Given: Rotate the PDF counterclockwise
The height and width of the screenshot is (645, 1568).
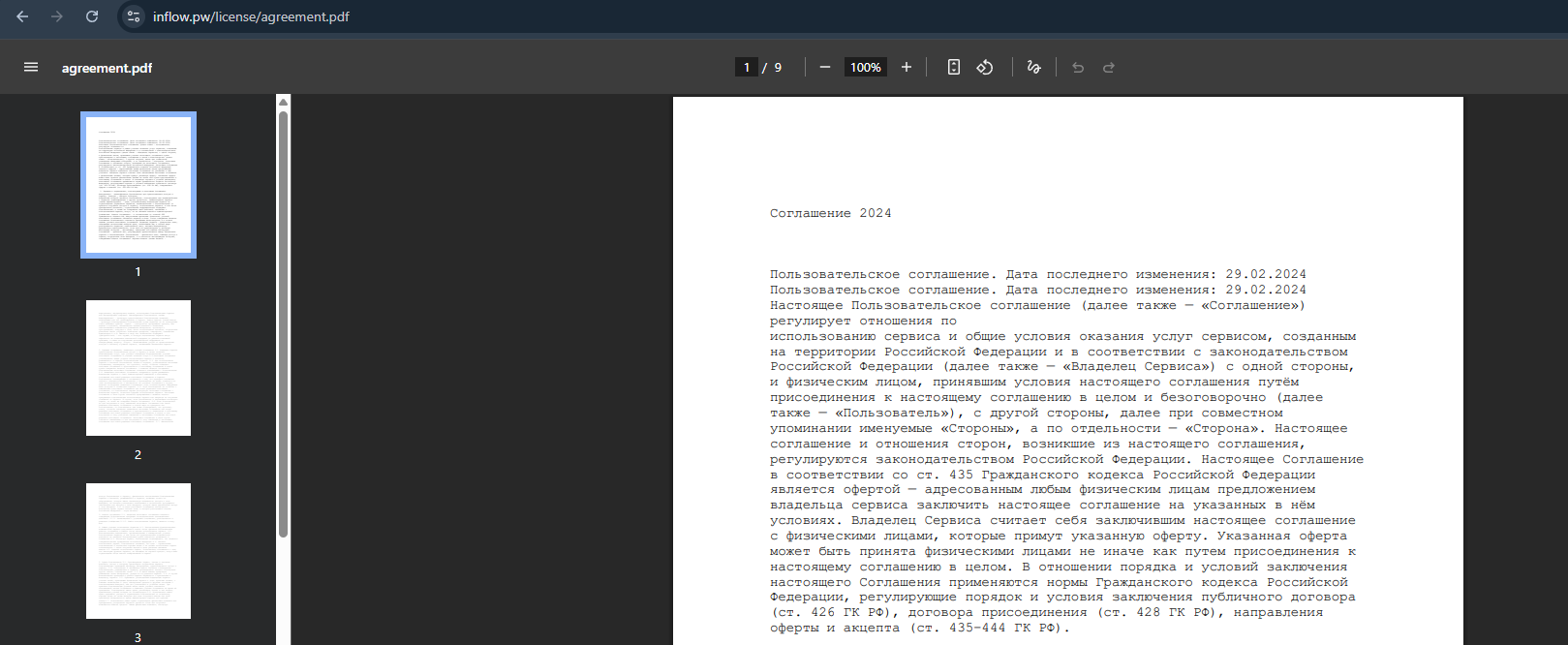Looking at the screenshot, I should click(x=985, y=67).
